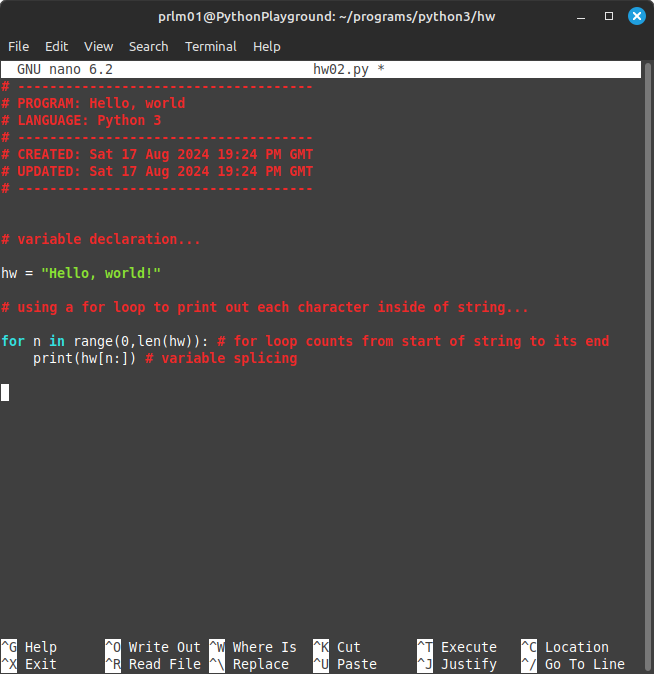Viewport: 654px width, 674px height.
Task: Click the GNU nano 6.2 version text
Action: [x=64, y=70]
